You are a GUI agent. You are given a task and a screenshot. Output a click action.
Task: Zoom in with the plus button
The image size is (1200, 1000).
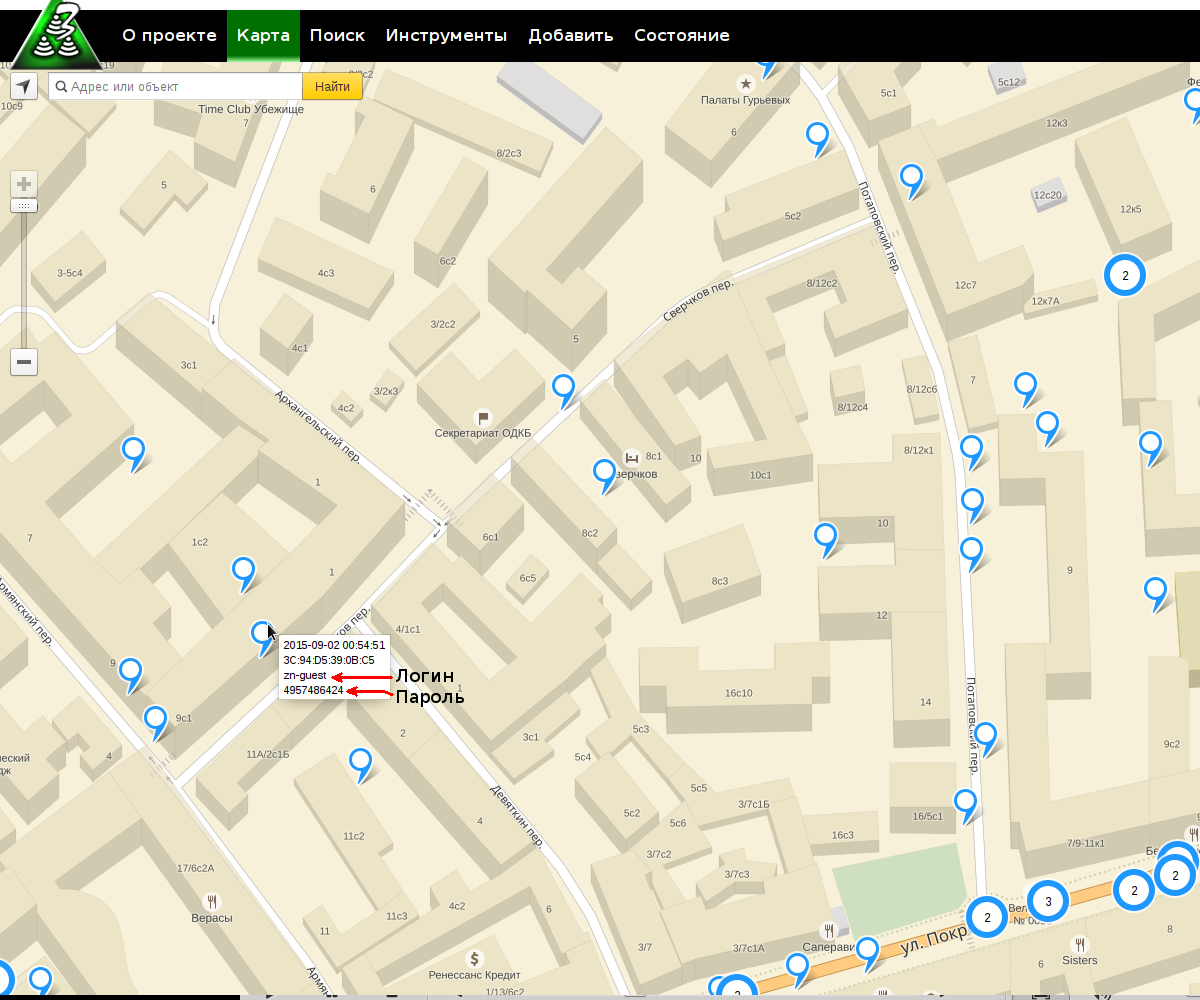(24, 184)
